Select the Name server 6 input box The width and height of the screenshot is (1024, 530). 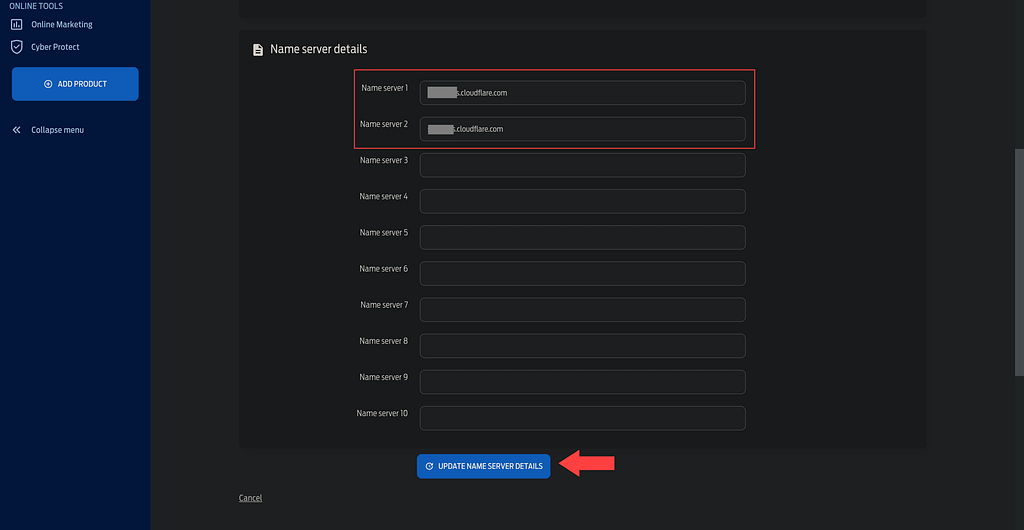tap(582, 273)
